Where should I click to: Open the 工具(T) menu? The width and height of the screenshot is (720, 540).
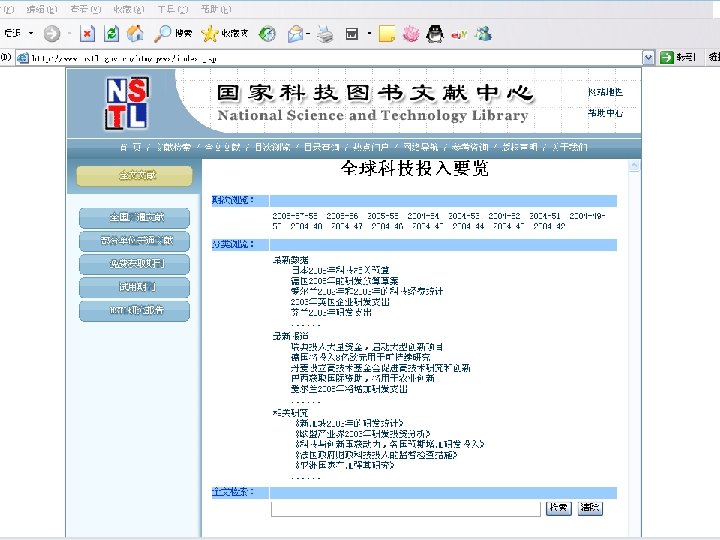[x=173, y=9]
